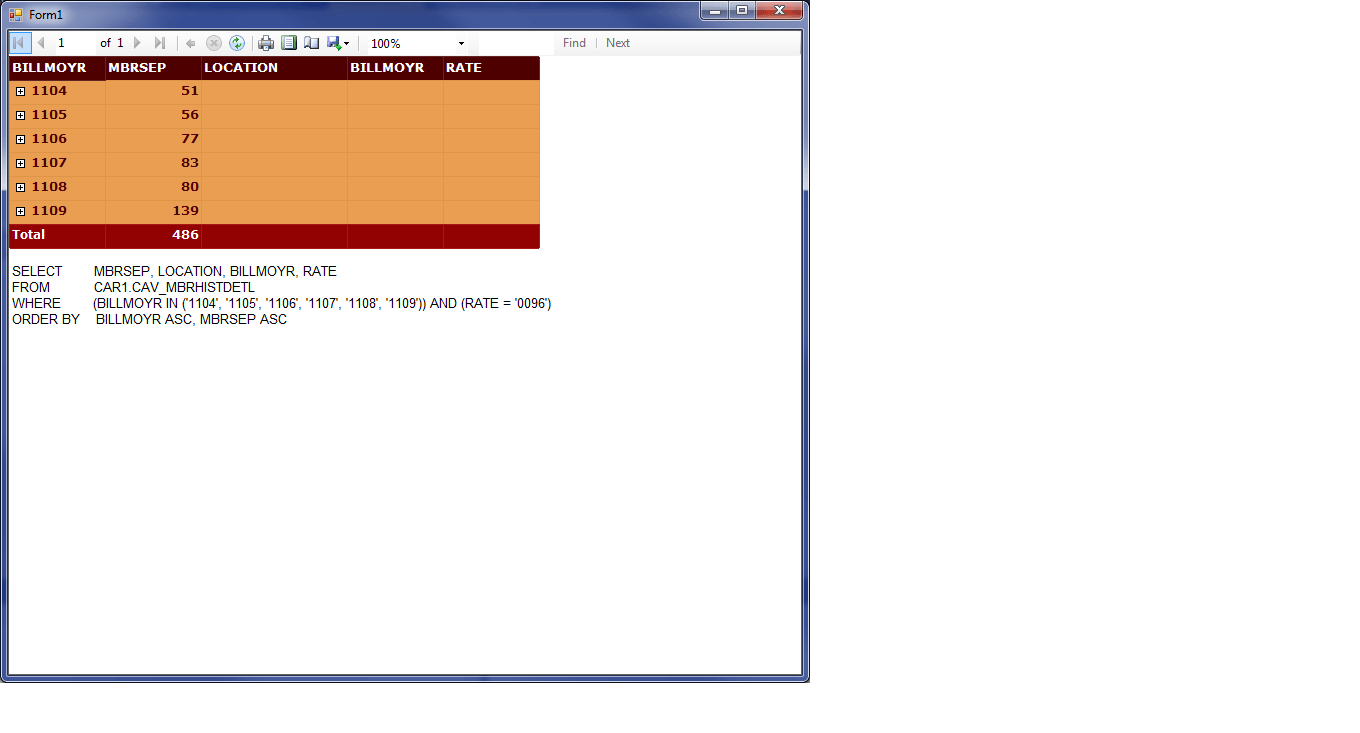
Task: Click the Find link
Action: click(x=574, y=43)
